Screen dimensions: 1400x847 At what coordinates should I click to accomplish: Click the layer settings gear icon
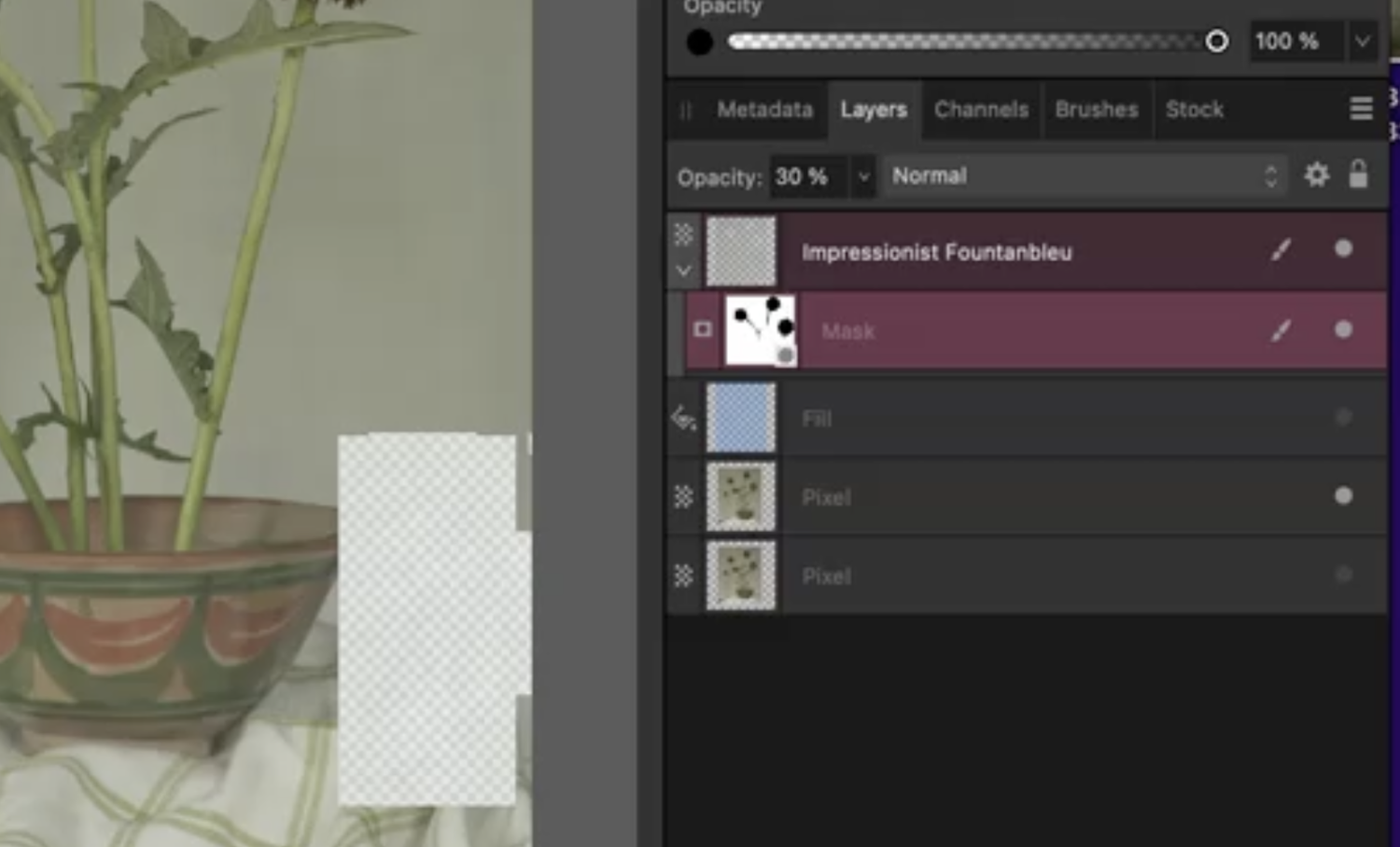point(1317,174)
